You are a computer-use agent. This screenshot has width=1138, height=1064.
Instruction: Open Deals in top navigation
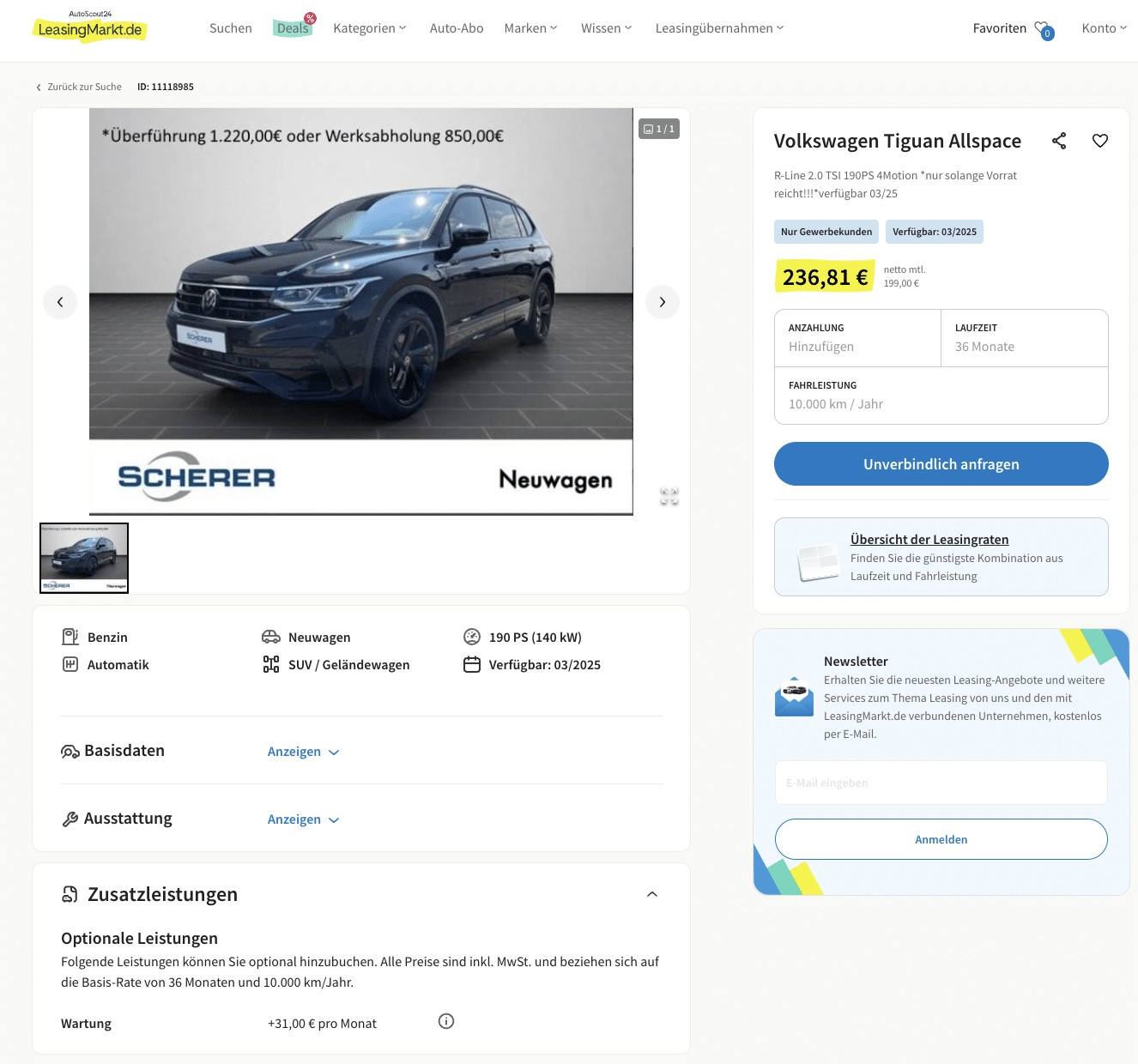click(x=293, y=28)
